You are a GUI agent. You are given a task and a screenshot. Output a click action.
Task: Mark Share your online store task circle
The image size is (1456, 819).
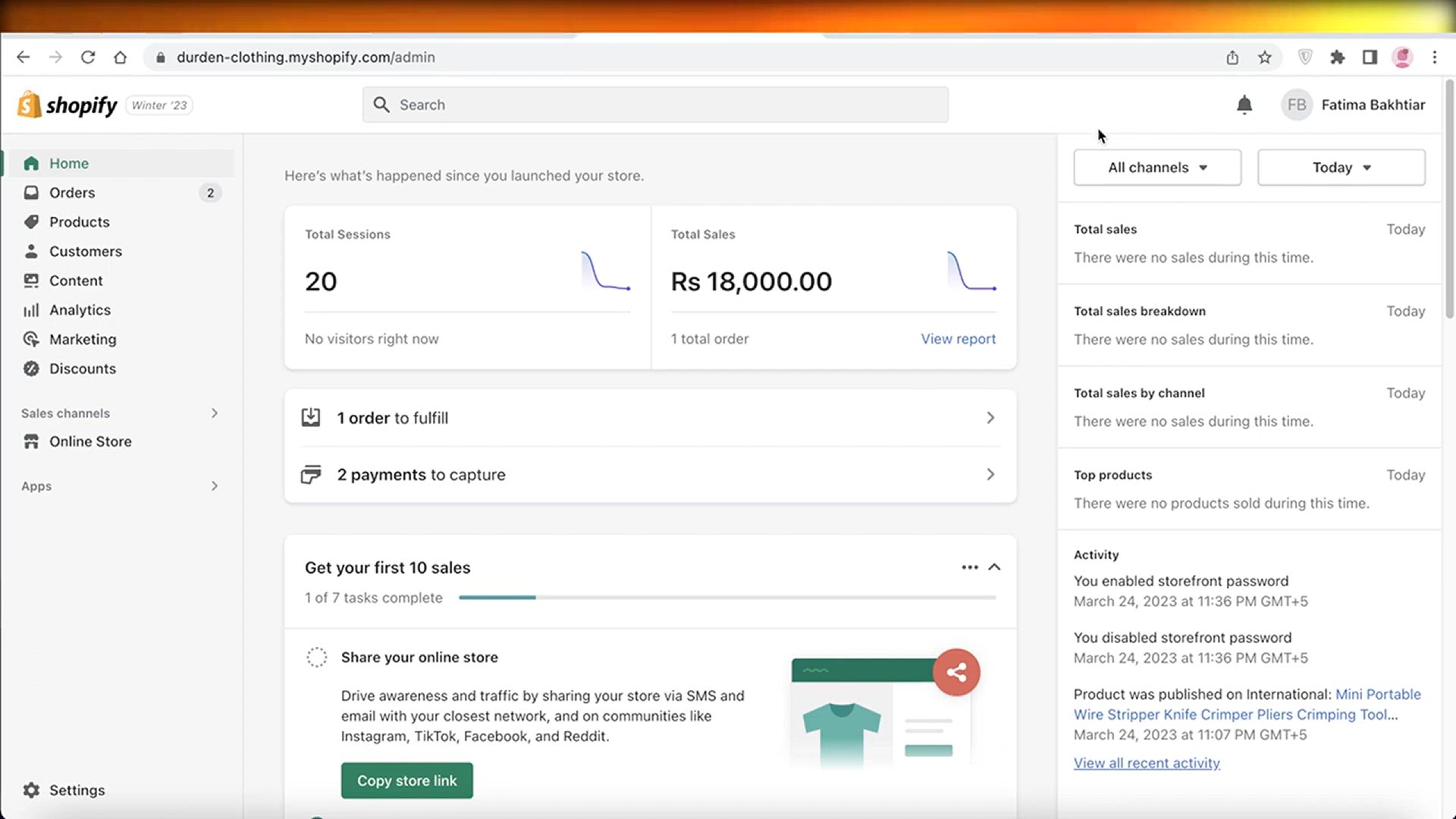pyautogui.click(x=316, y=657)
